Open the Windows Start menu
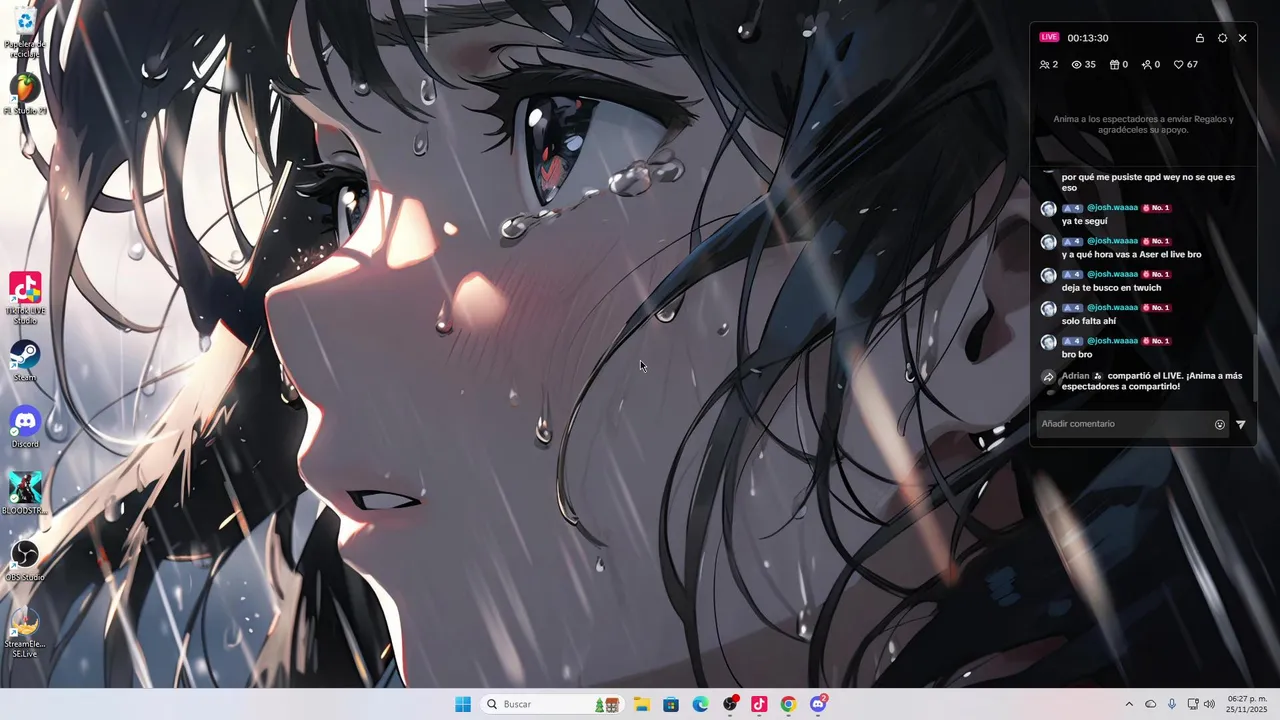Screen dimensions: 1280x720 (x=463, y=704)
